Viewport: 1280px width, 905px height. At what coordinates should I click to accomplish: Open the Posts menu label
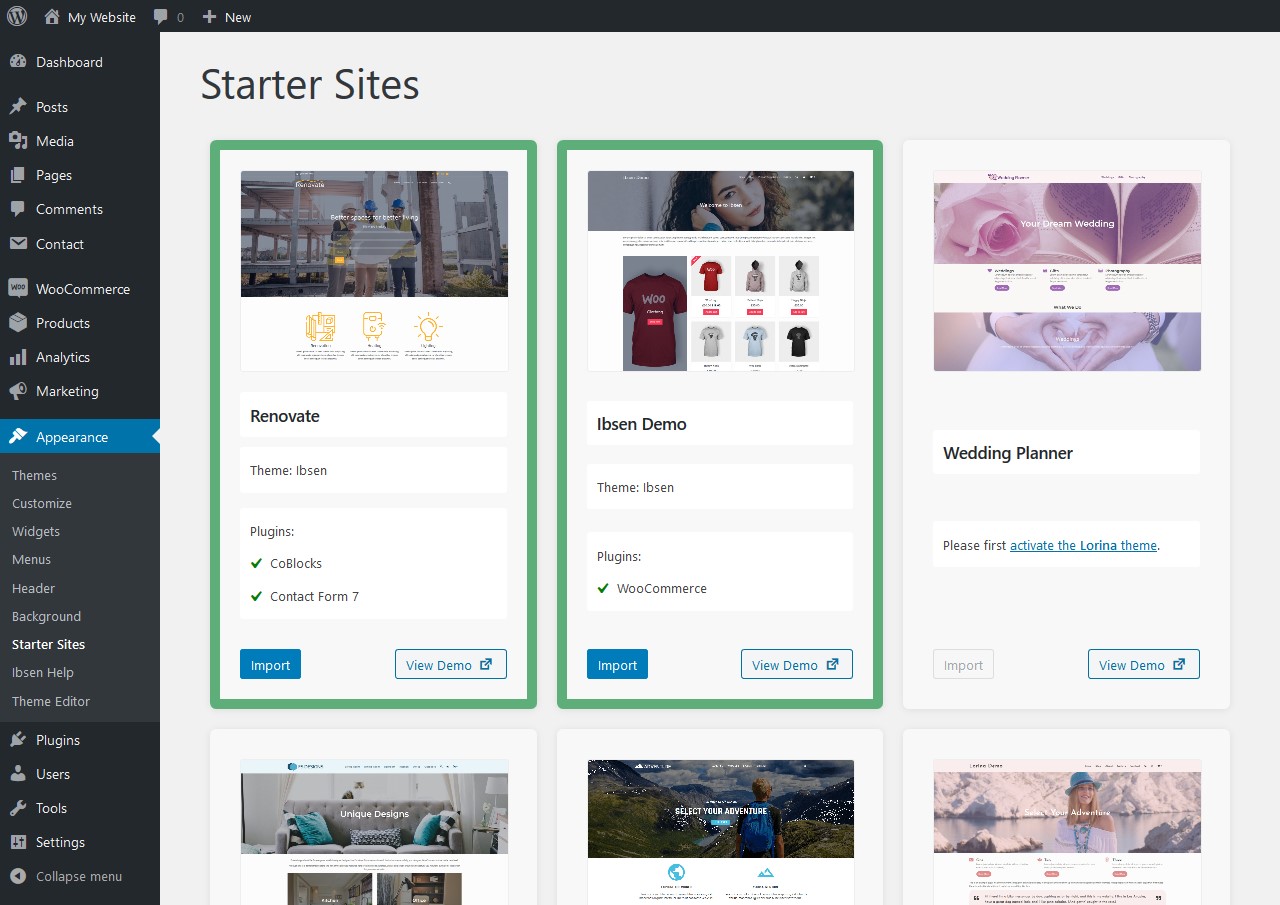[x=52, y=107]
